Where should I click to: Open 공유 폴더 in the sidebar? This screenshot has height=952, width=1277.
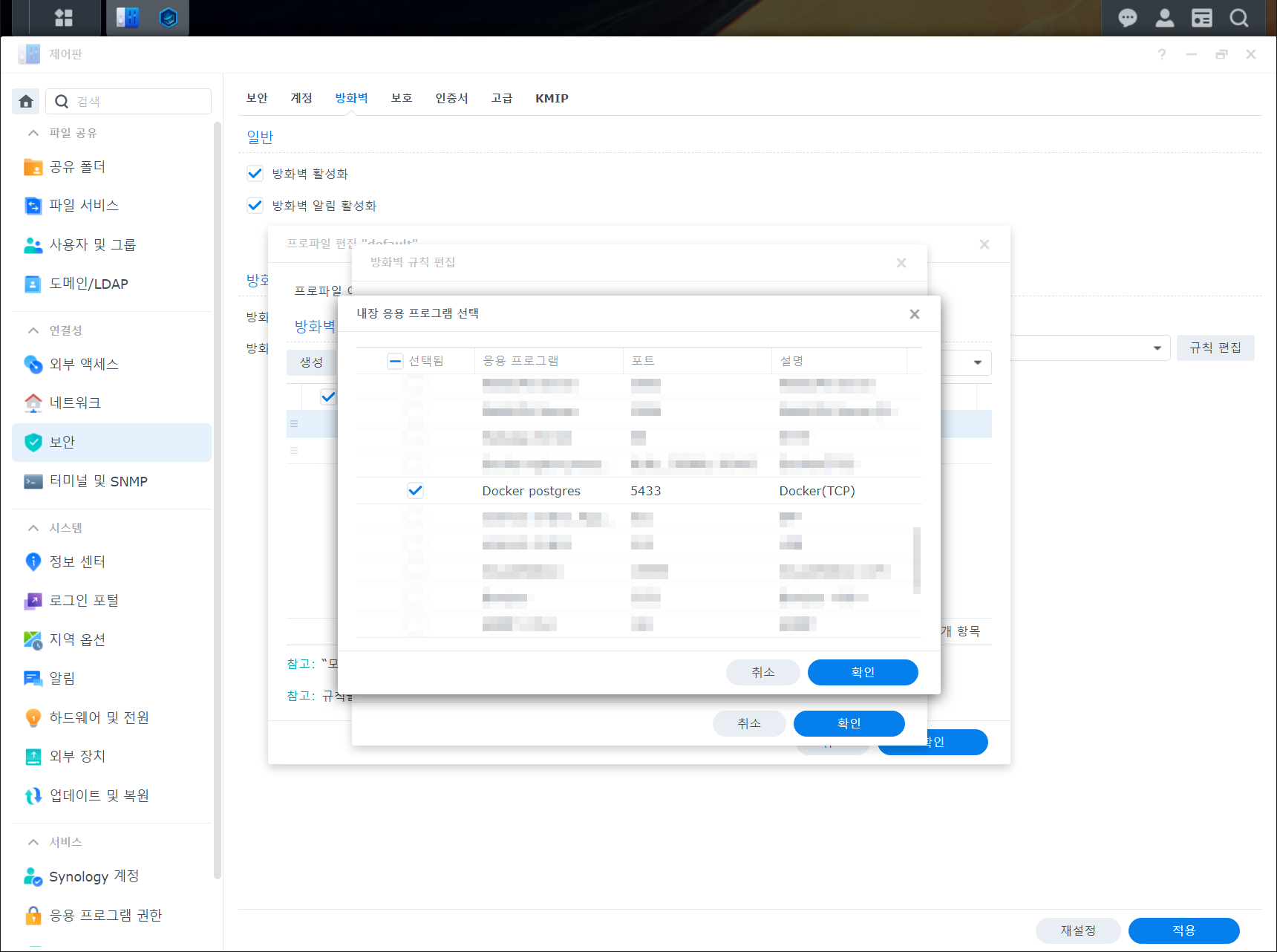click(111, 167)
